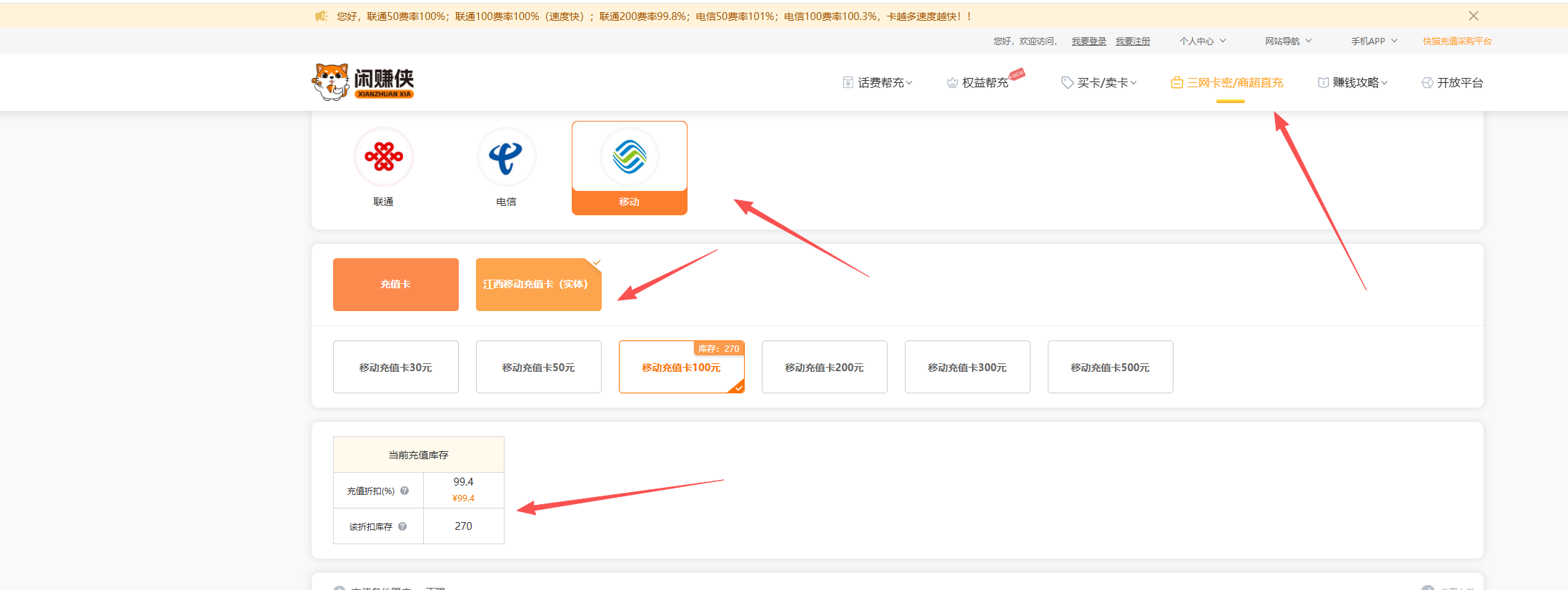Click the 闲赚侠 fox logo
1568x590 pixels.
[363, 82]
